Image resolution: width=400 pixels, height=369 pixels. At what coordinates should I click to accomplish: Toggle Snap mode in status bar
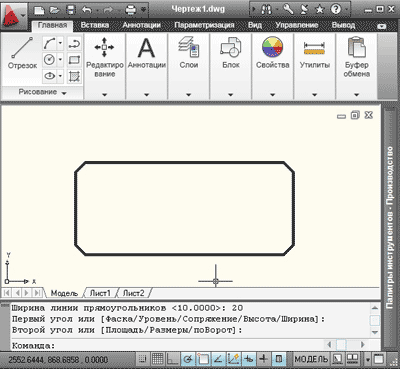142,359
